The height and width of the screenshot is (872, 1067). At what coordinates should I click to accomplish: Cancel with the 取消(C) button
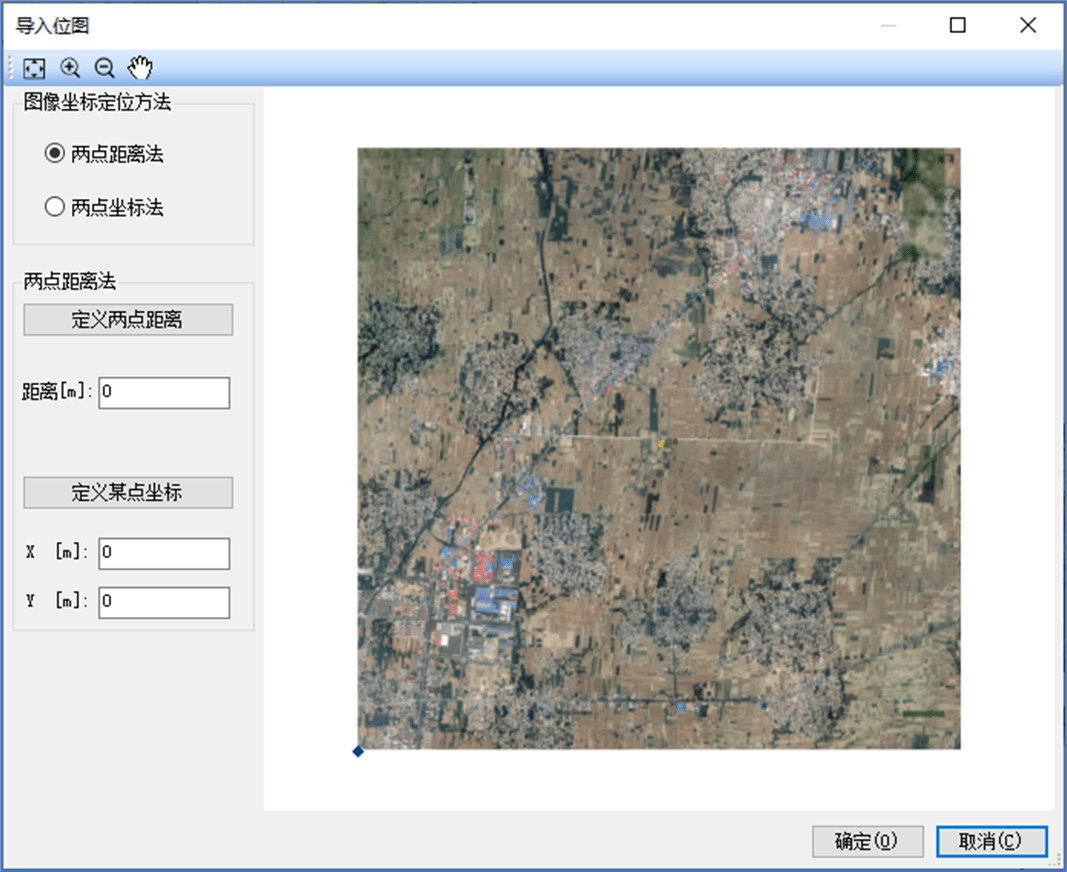point(991,841)
